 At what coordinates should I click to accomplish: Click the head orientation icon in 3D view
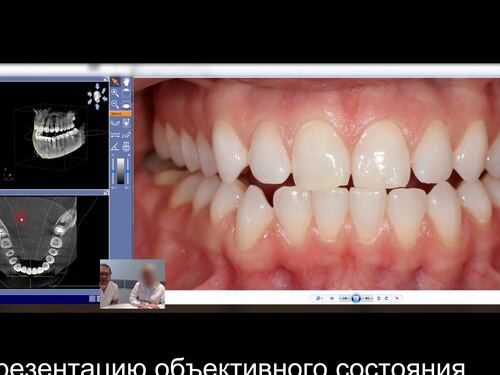click(x=97, y=96)
